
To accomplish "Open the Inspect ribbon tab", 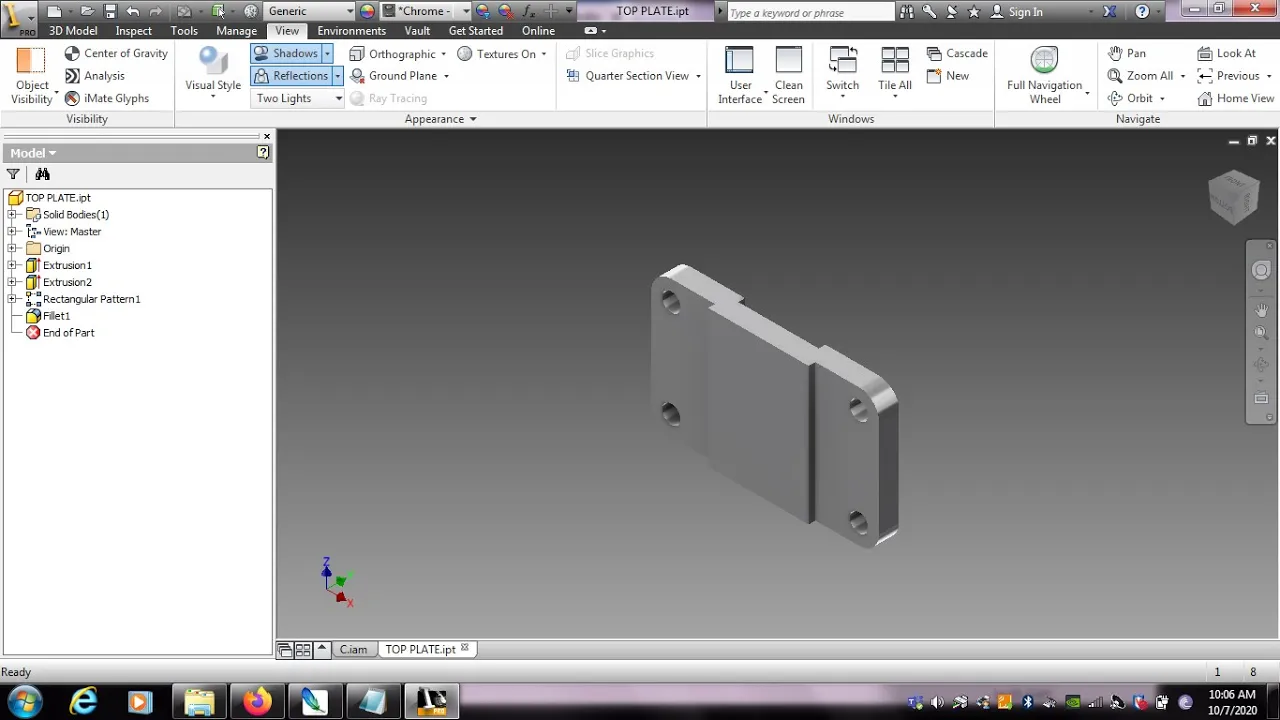I will (133, 30).
